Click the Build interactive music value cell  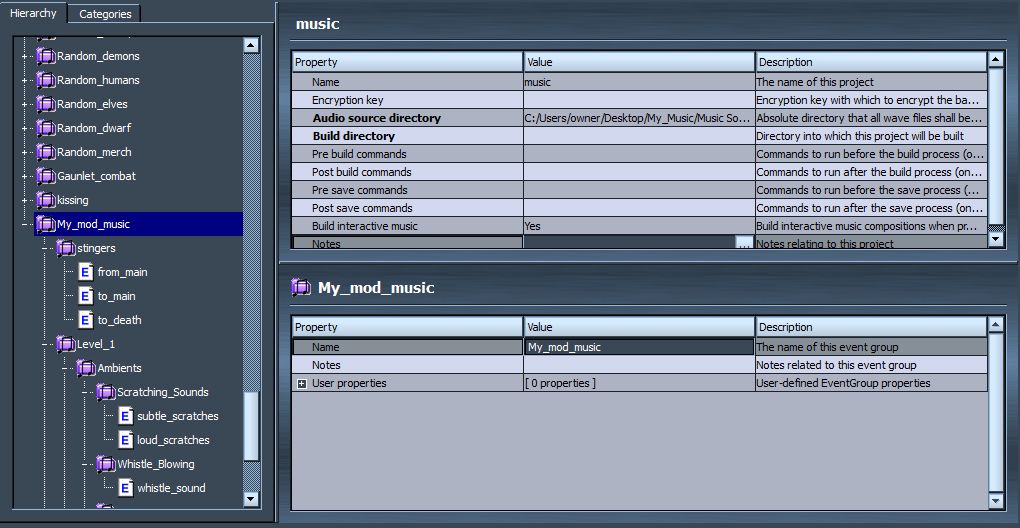tap(638, 226)
